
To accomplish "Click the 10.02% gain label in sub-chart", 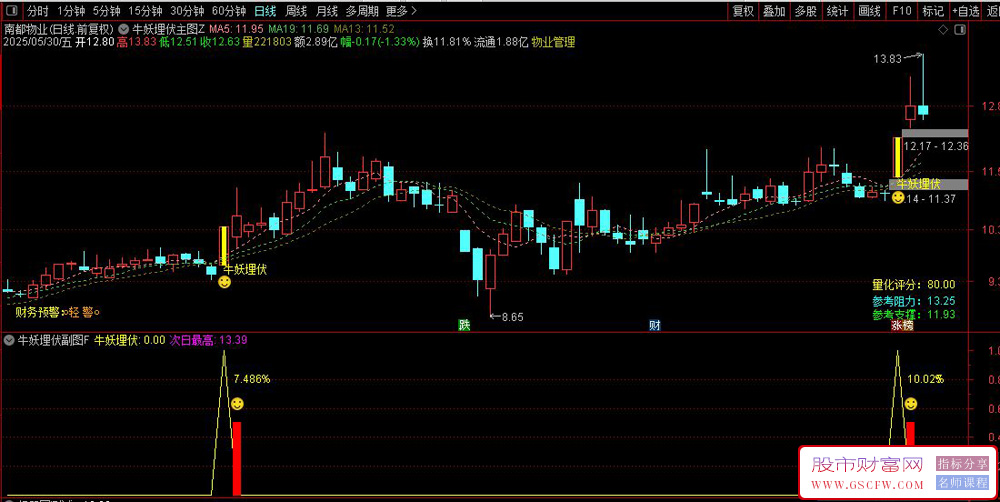I will pyautogui.click(x=925, y=379).
